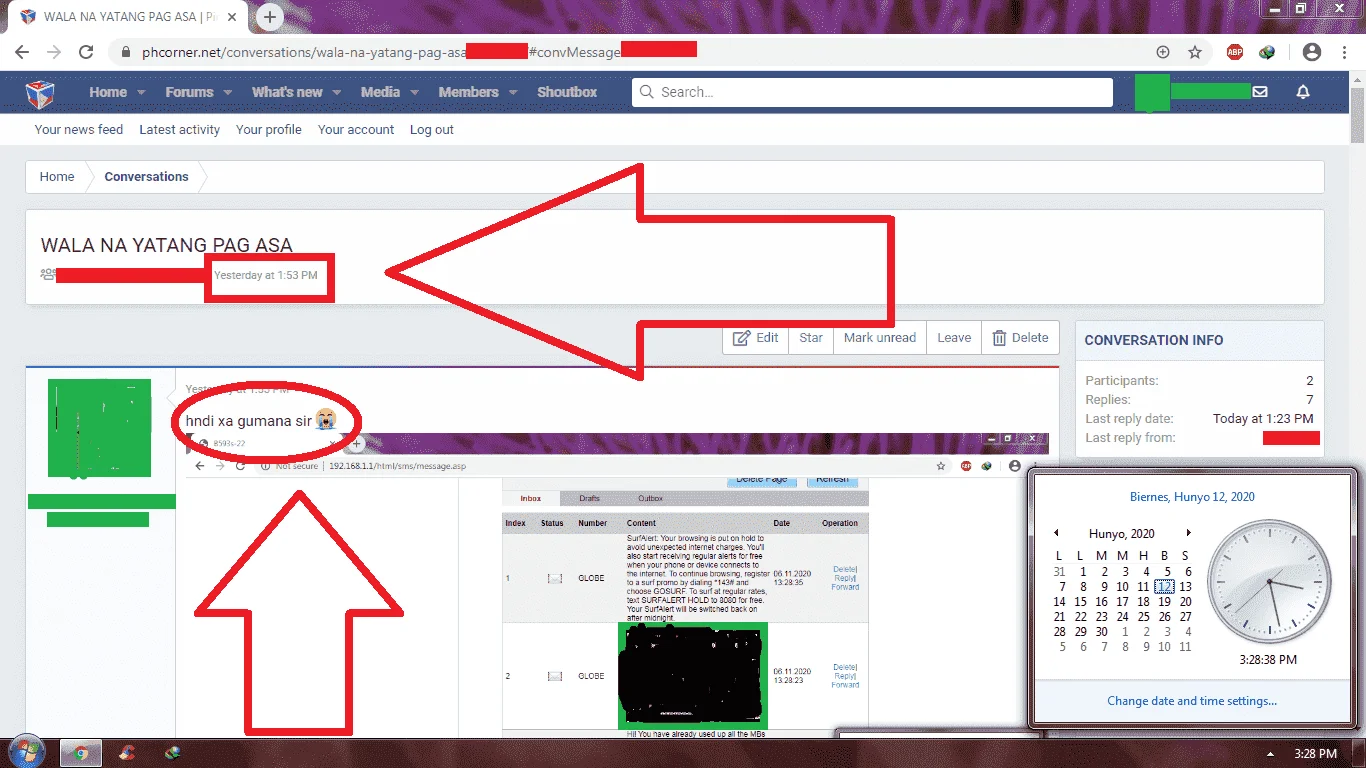Star this conversation
This screenshot has width=1366, height=768.
pos(811,338)
